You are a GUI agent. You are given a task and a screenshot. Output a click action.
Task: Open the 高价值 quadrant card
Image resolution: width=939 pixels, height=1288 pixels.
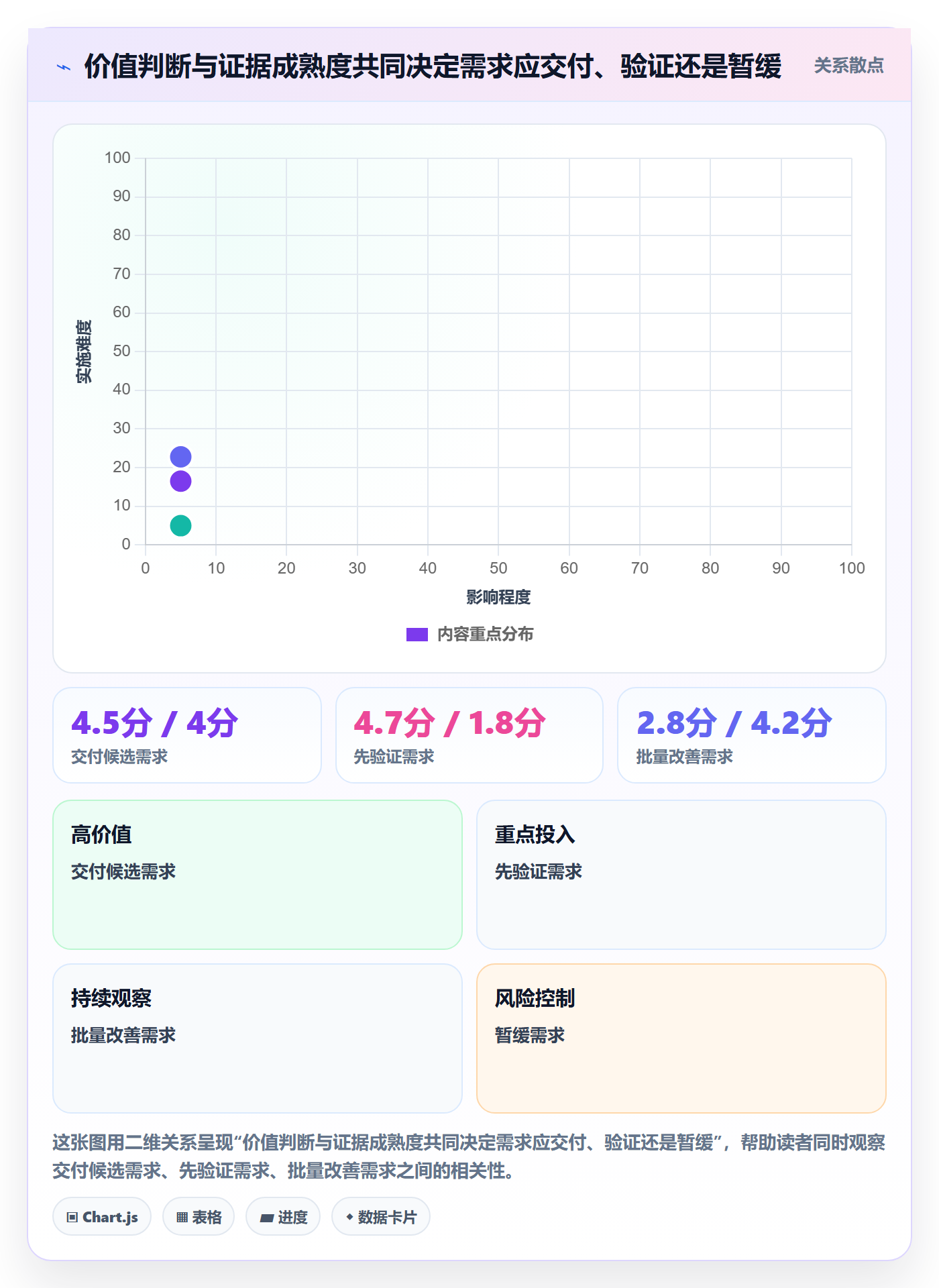(258, 875)
